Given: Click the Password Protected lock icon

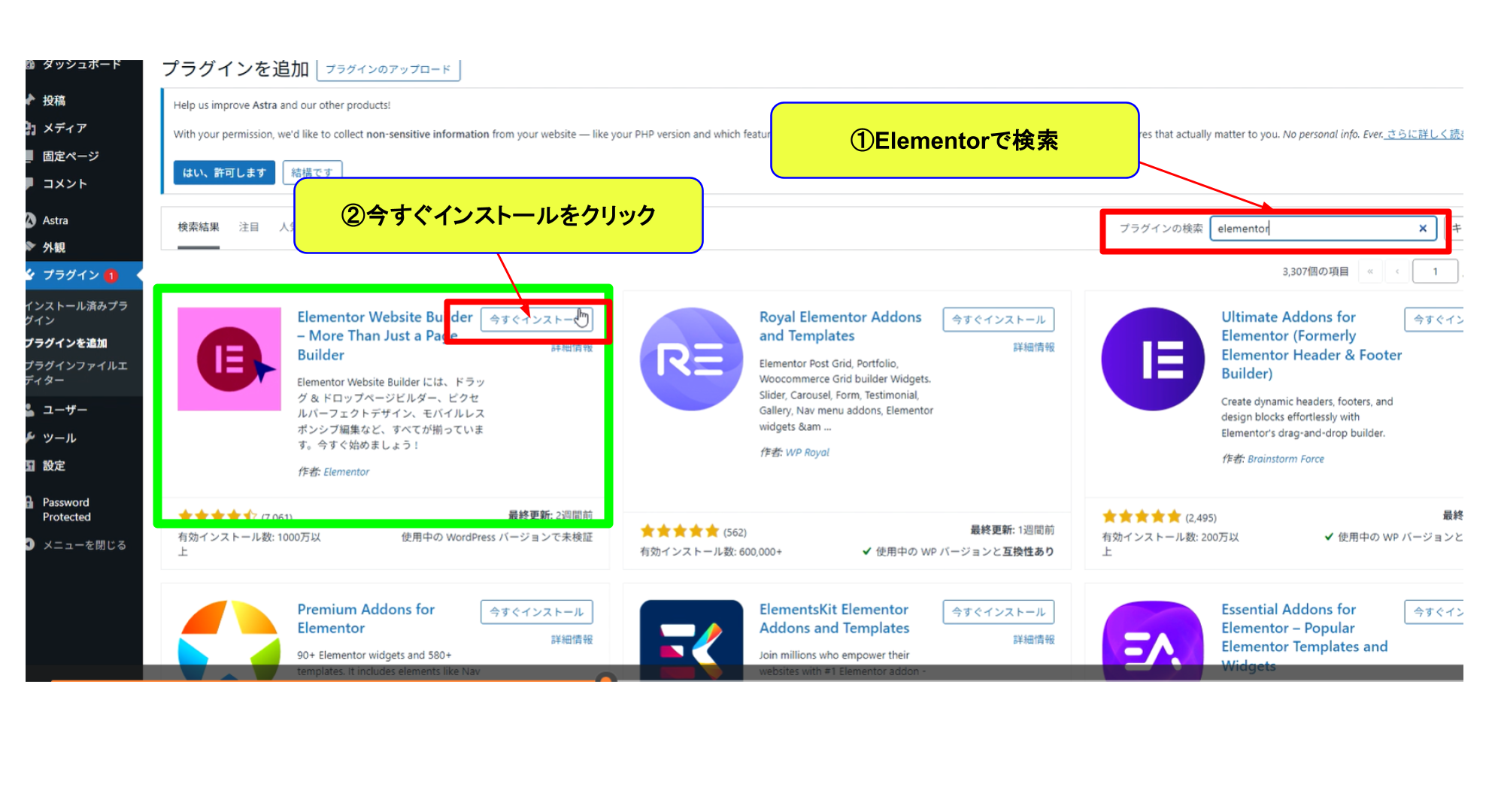Looking at the screenshot, I should (x=30, y=502).
